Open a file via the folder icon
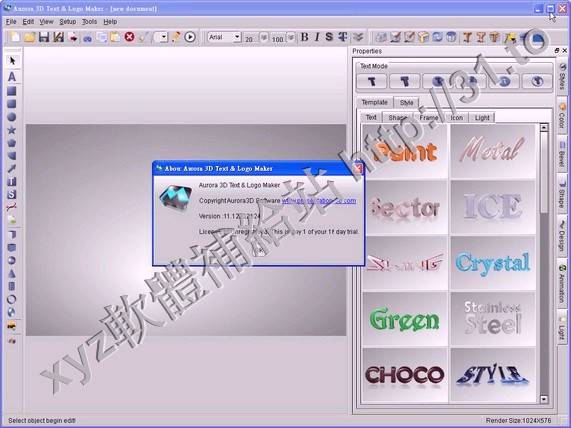571x428 pixels. 30,37
